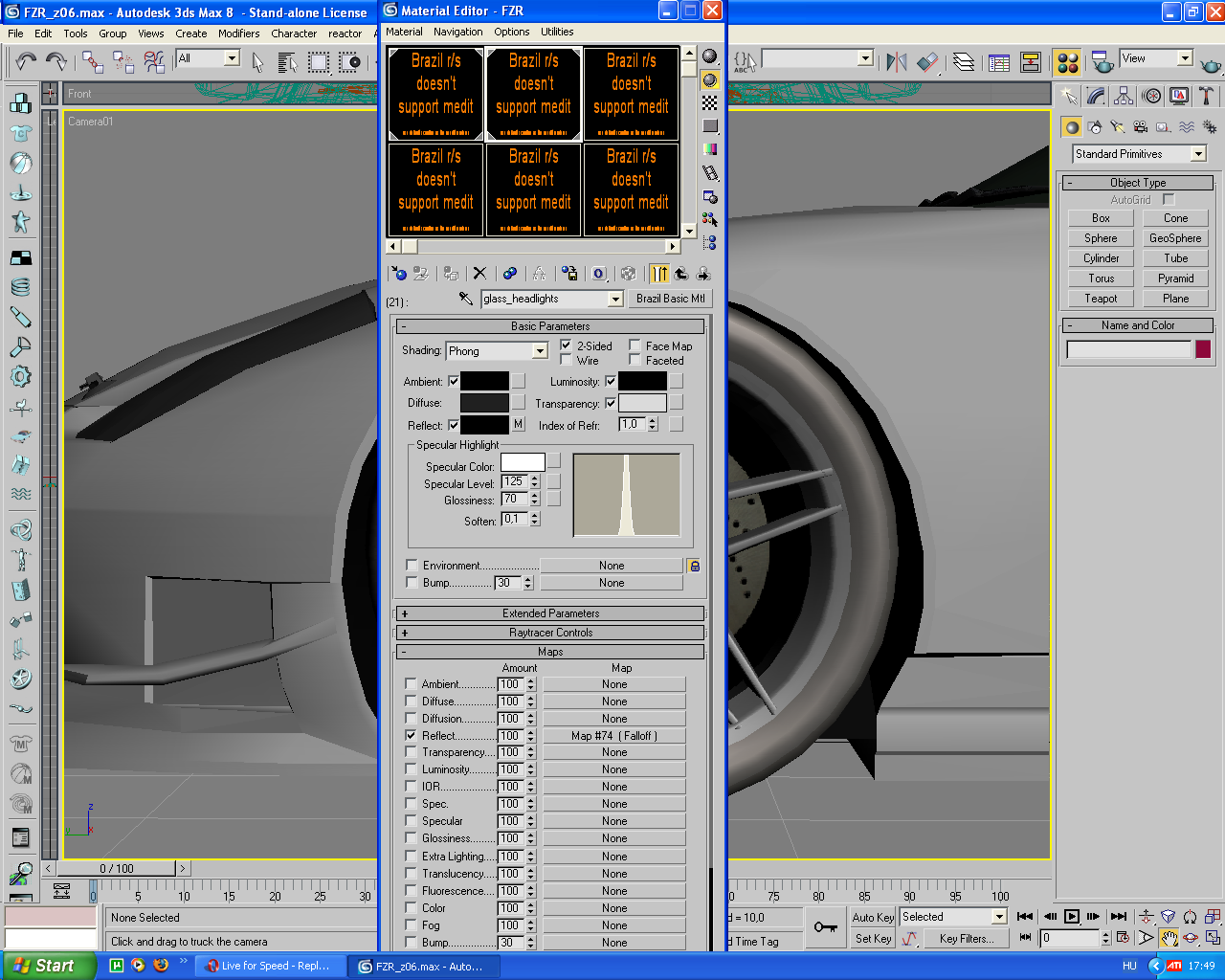Image resolution: width=1225 pixels, height=980 pixels.
Task: Open the Phong shading dropdown
Action: [540, 351]
